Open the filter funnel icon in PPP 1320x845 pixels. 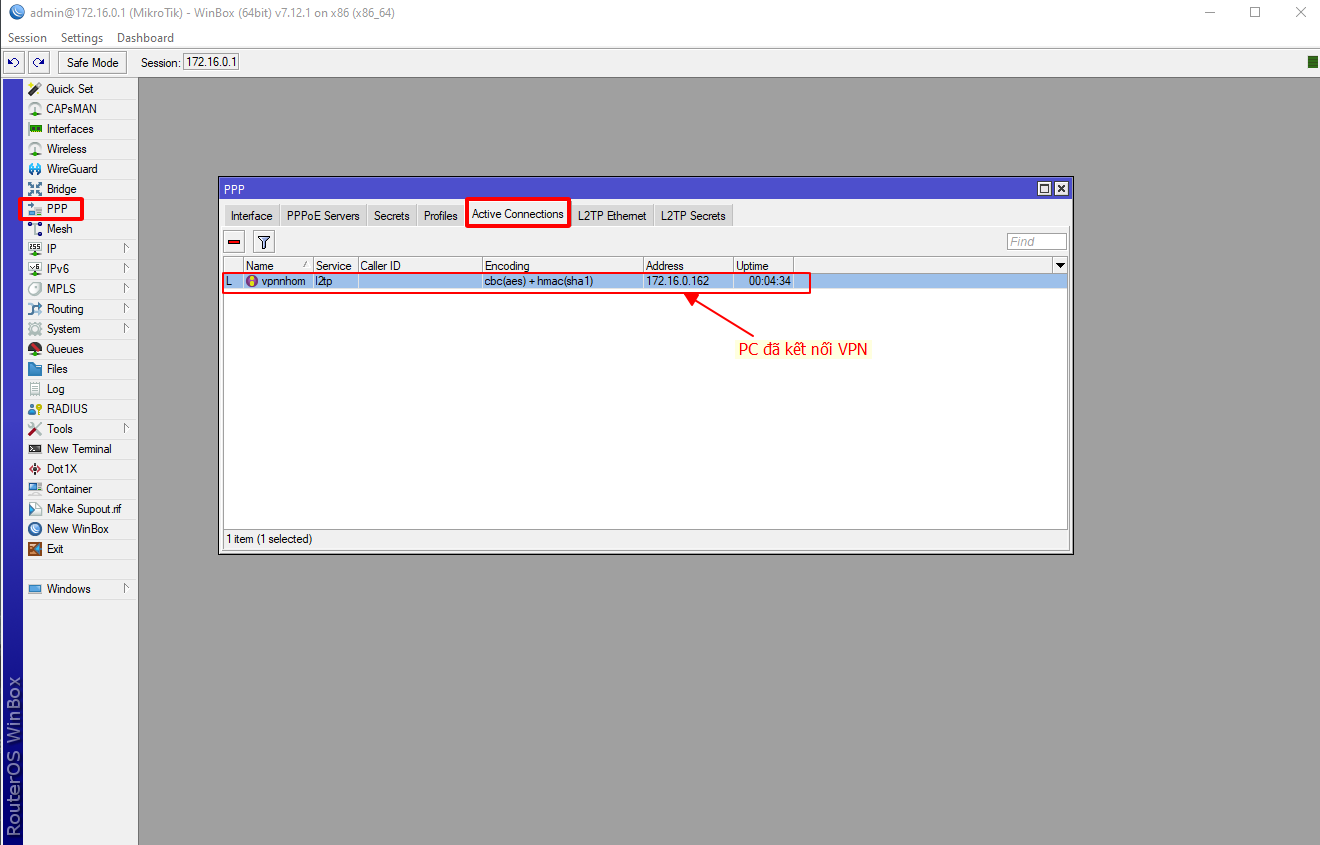pyautogui.click(x=263, y=241)
